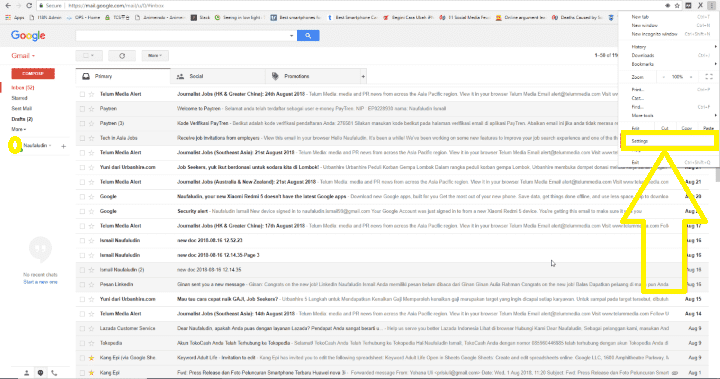720x379 pixels.
Task: Open the Drafts (2) label
Action: point(22,119)
